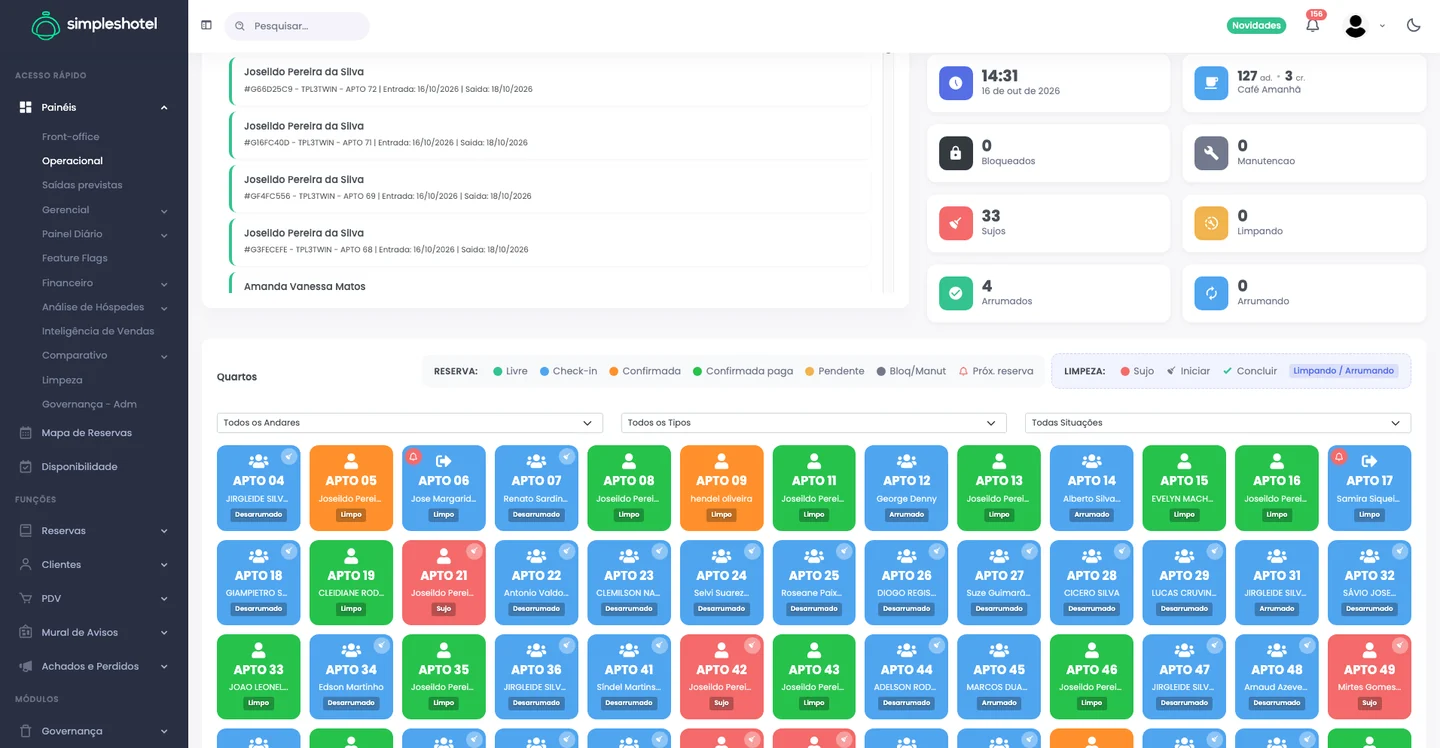This screenshot has height=748, width=1440.
Task: Click the bell icon on APTO 06 card
Action: point(413,457)
